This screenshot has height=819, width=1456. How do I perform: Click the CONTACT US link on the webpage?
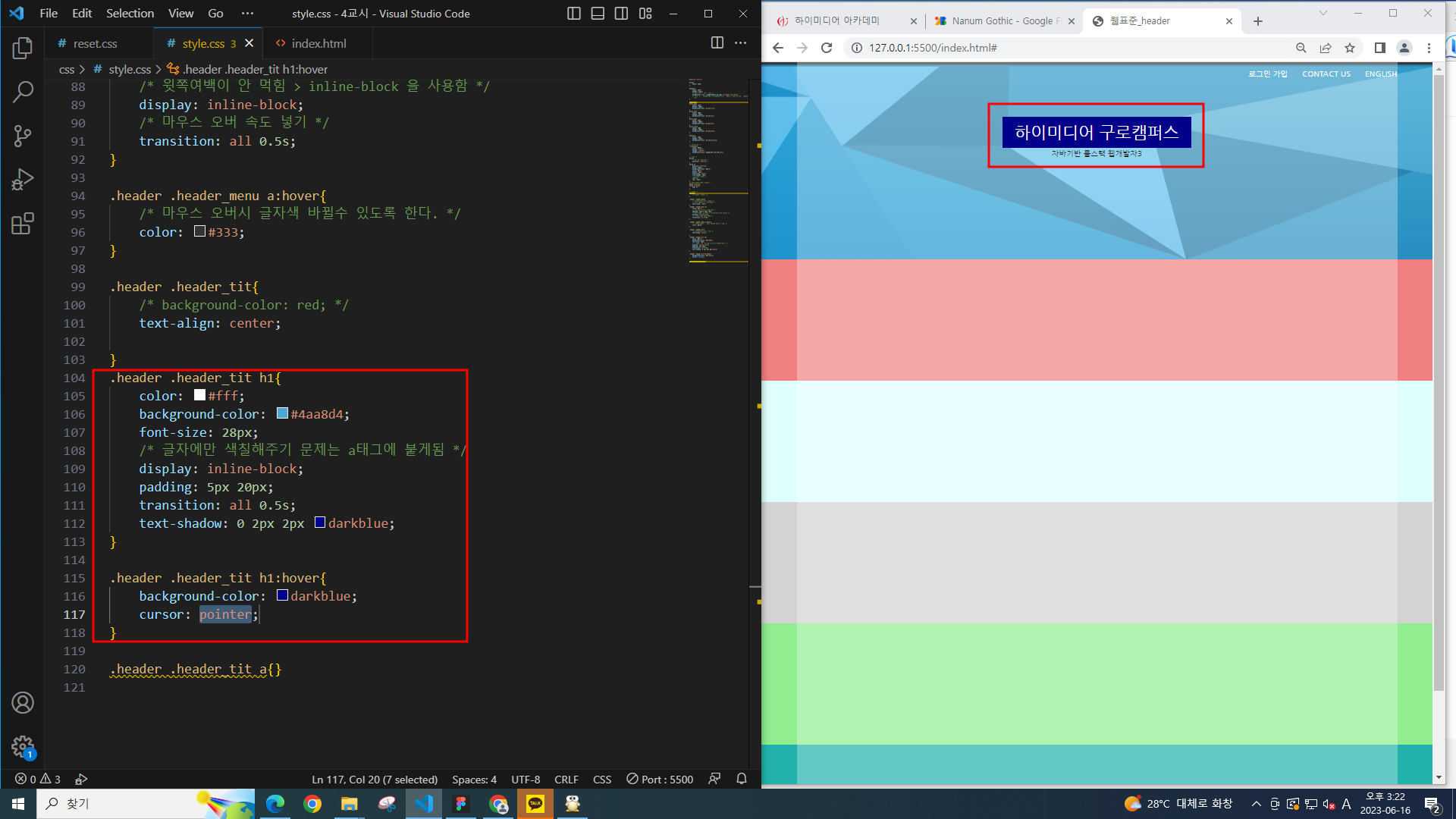tap(1326, 74)
